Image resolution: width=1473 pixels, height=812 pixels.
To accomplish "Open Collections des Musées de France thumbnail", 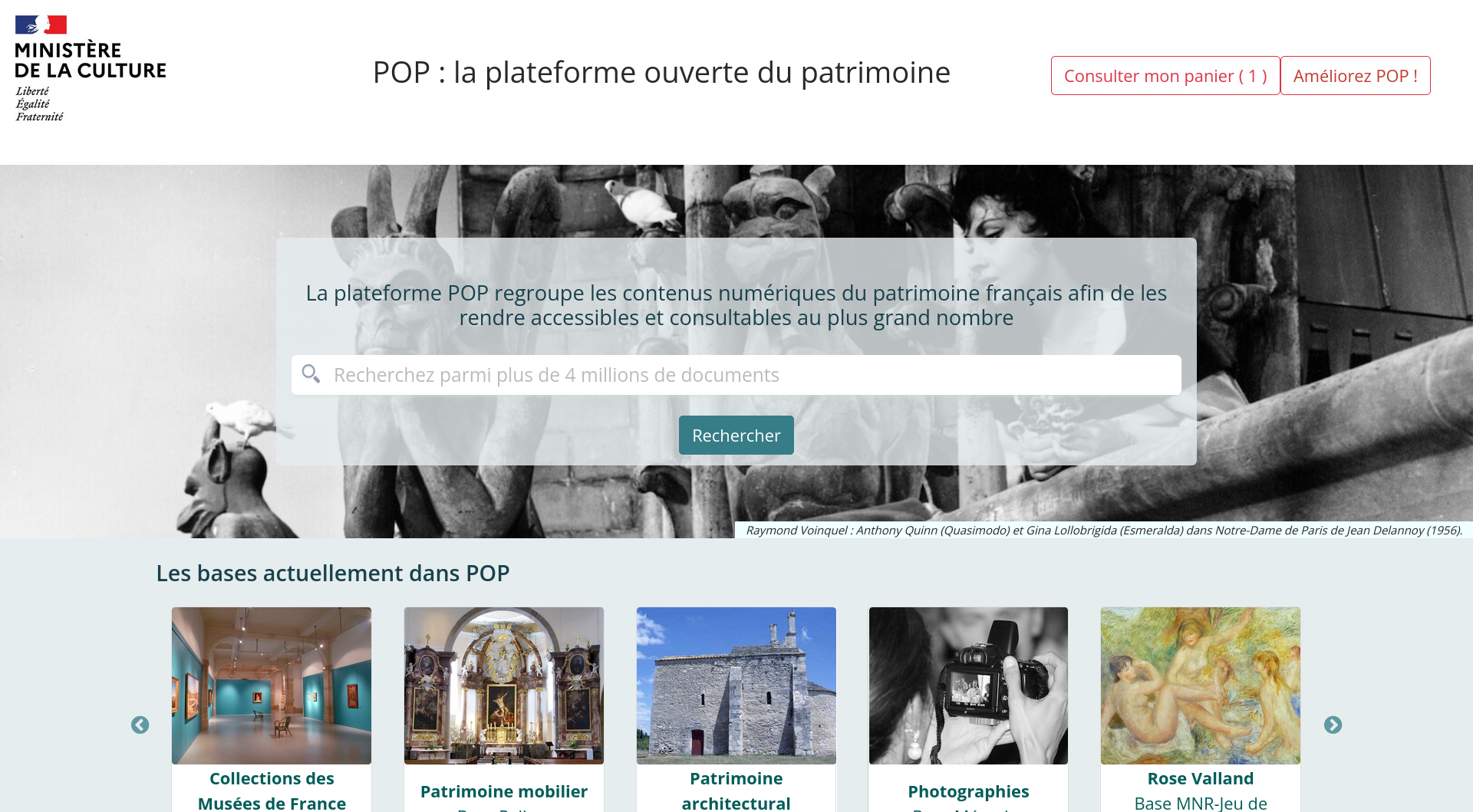I will (272, 685).
